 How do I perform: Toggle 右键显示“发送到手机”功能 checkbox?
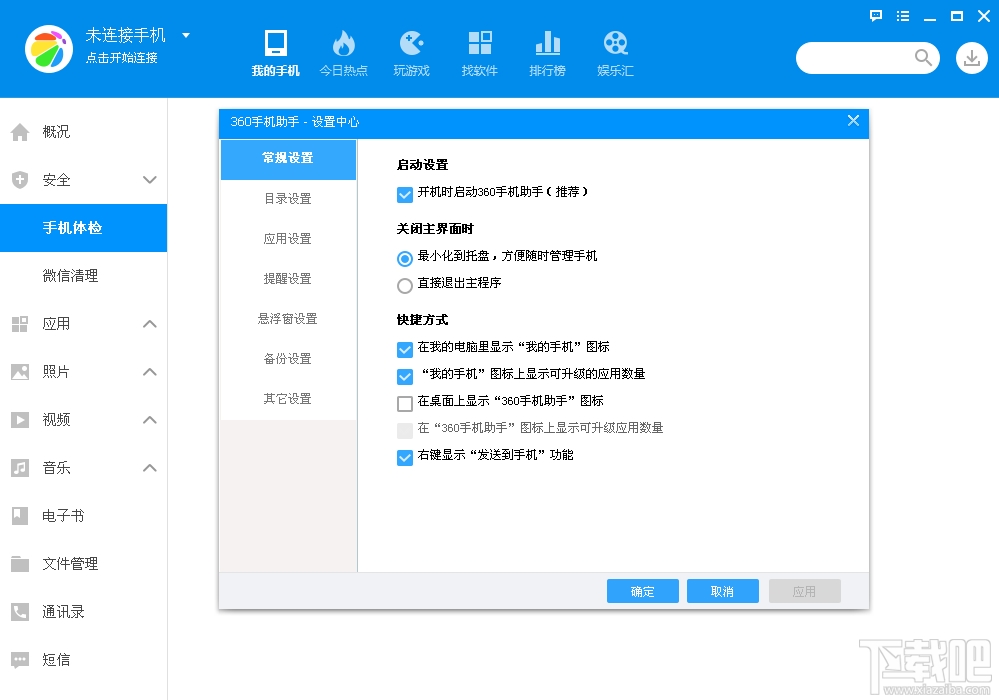[405, 457]
